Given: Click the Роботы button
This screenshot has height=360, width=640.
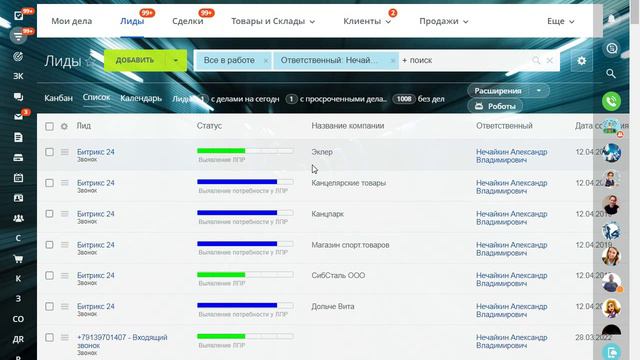Looking at the screenshot, I should click(x=495, y=106).
